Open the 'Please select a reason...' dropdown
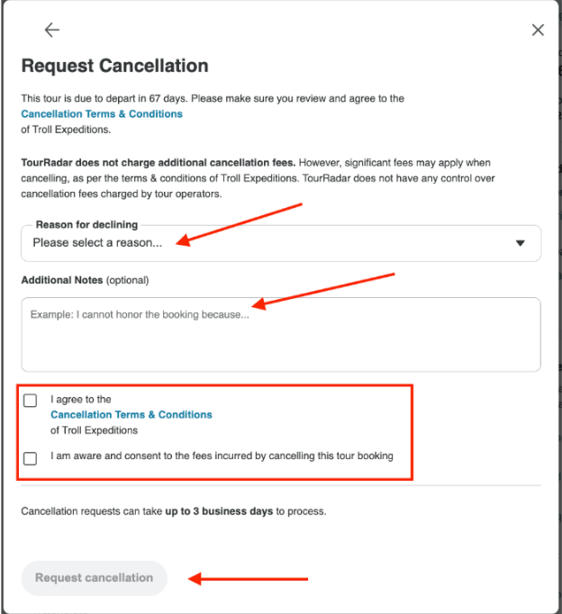 [281, 243]
